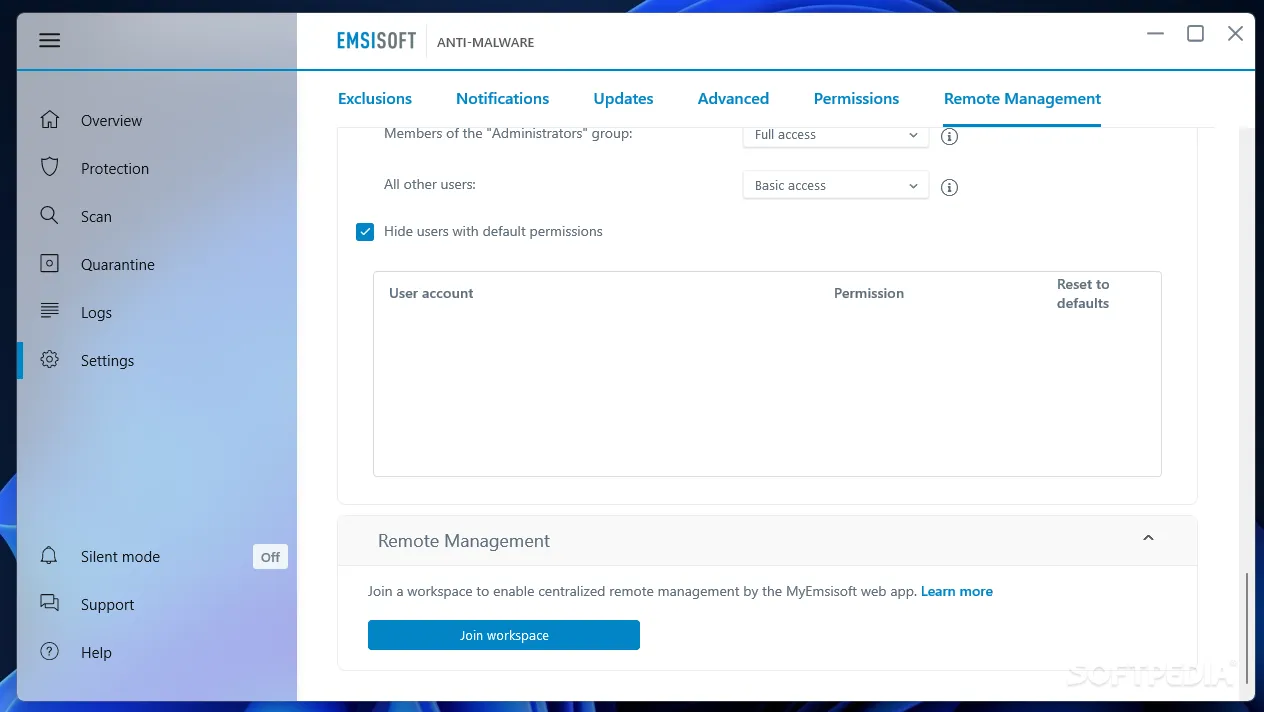Click info icon beside Administrators group dropdown
This screenshot has height=712, width=1264.
950,136
